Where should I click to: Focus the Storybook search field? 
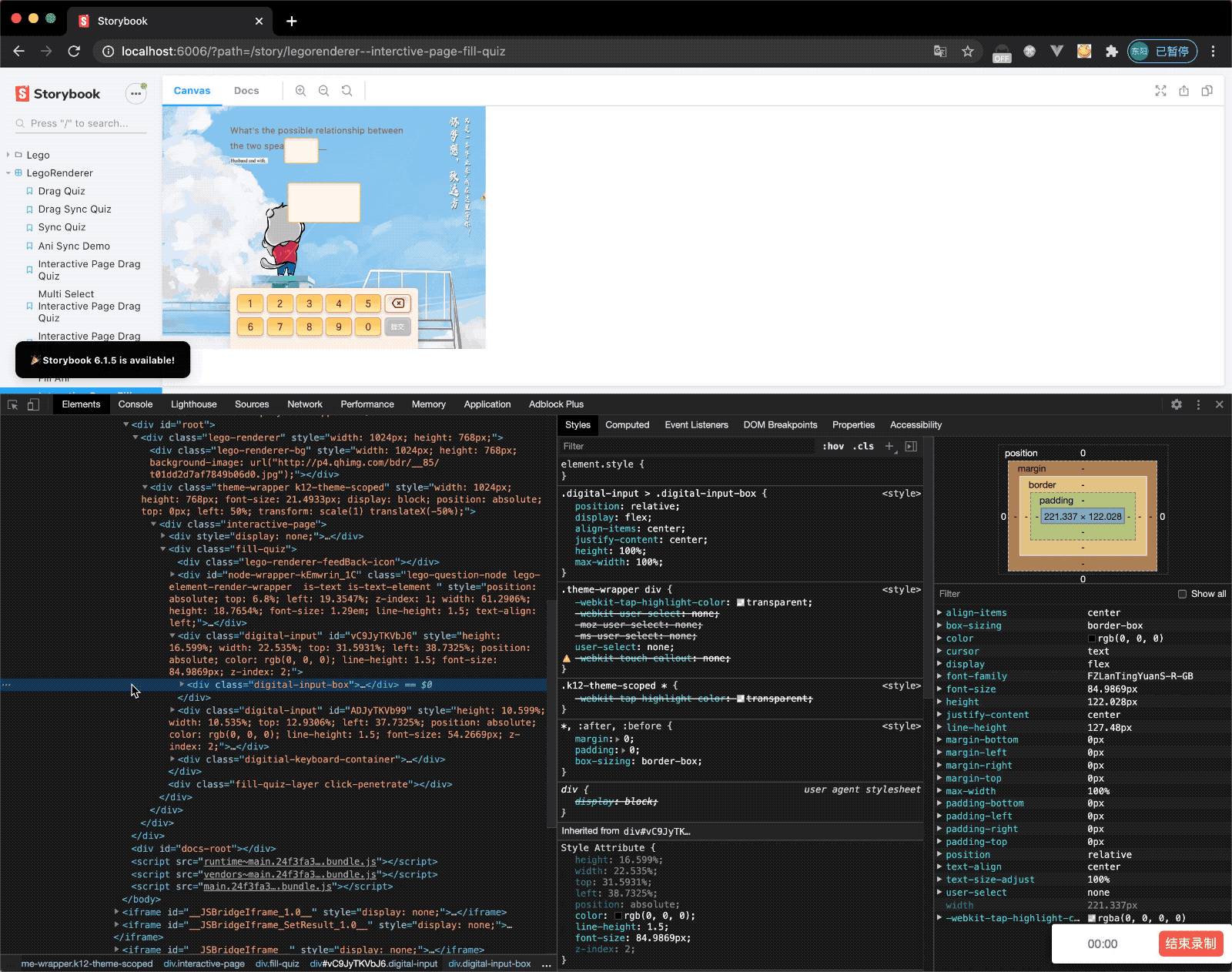(80, 123)
